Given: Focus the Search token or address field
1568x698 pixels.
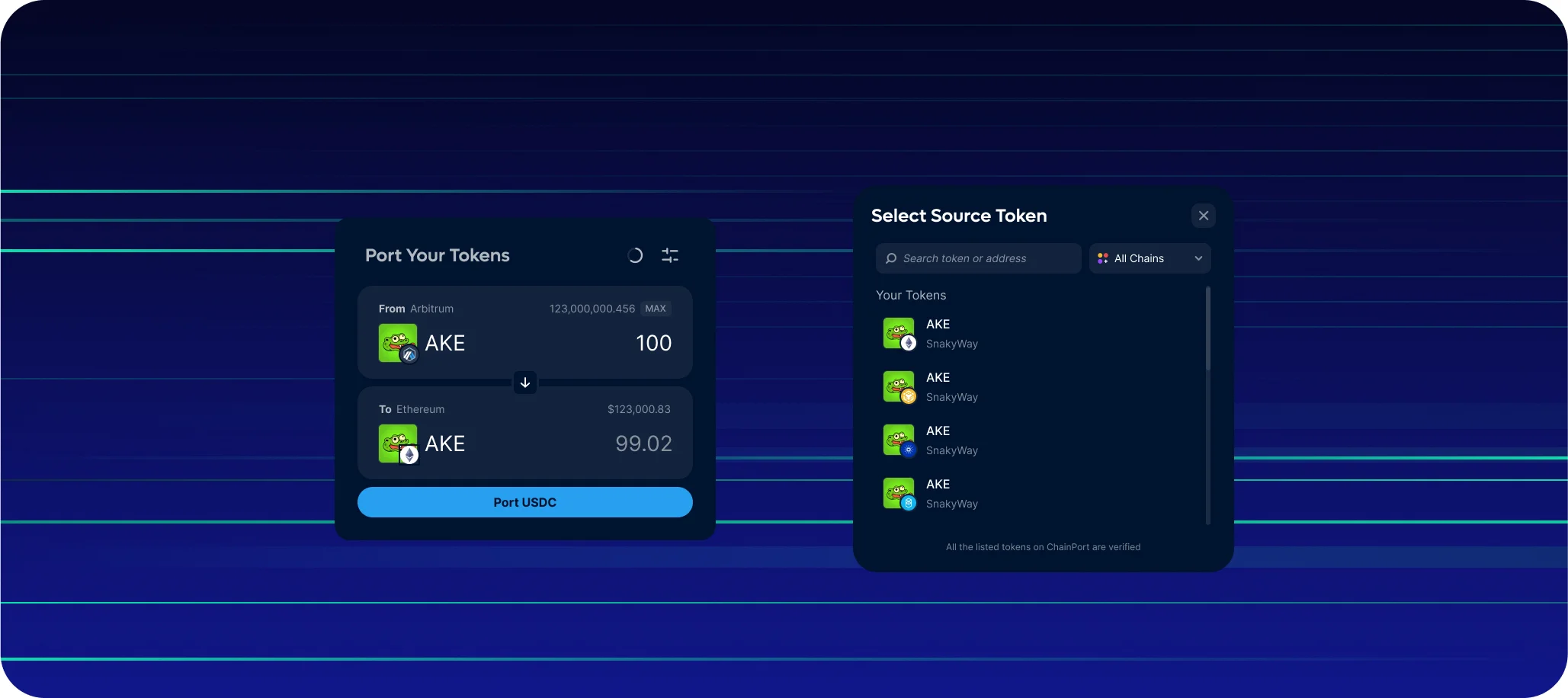Looking at the screenshot, I should [x=979, y=258].
